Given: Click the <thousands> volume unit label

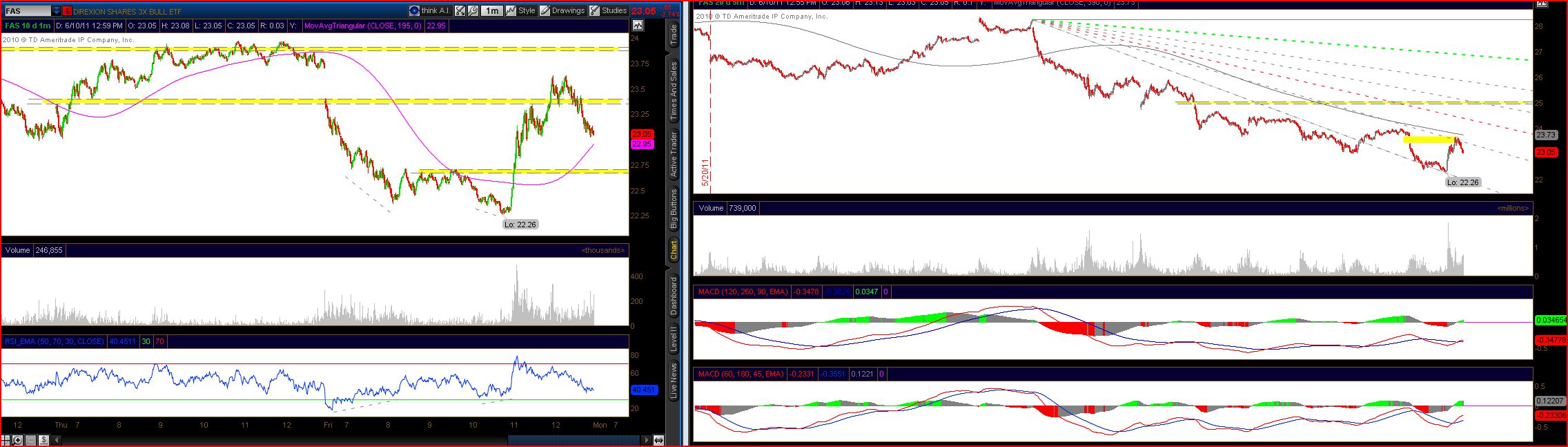Looking at the screenshot, I should [603, 250].
